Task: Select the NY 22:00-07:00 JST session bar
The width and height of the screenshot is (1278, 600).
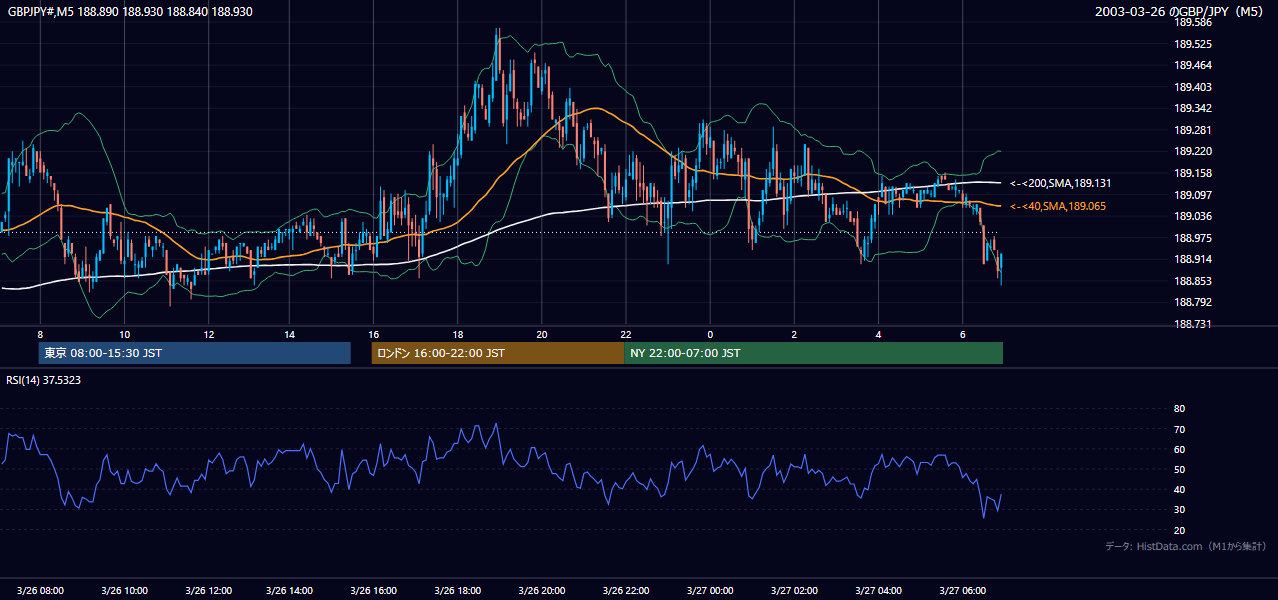Action: (813, 353)
